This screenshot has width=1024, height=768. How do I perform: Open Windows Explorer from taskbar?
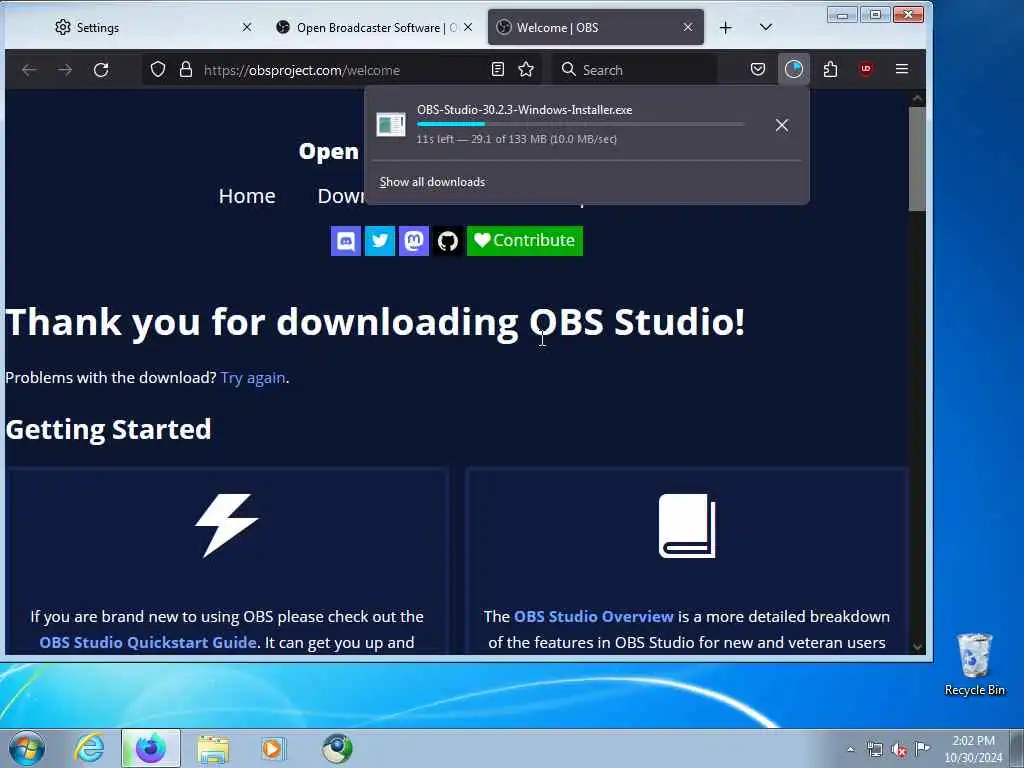click(213, 748)
